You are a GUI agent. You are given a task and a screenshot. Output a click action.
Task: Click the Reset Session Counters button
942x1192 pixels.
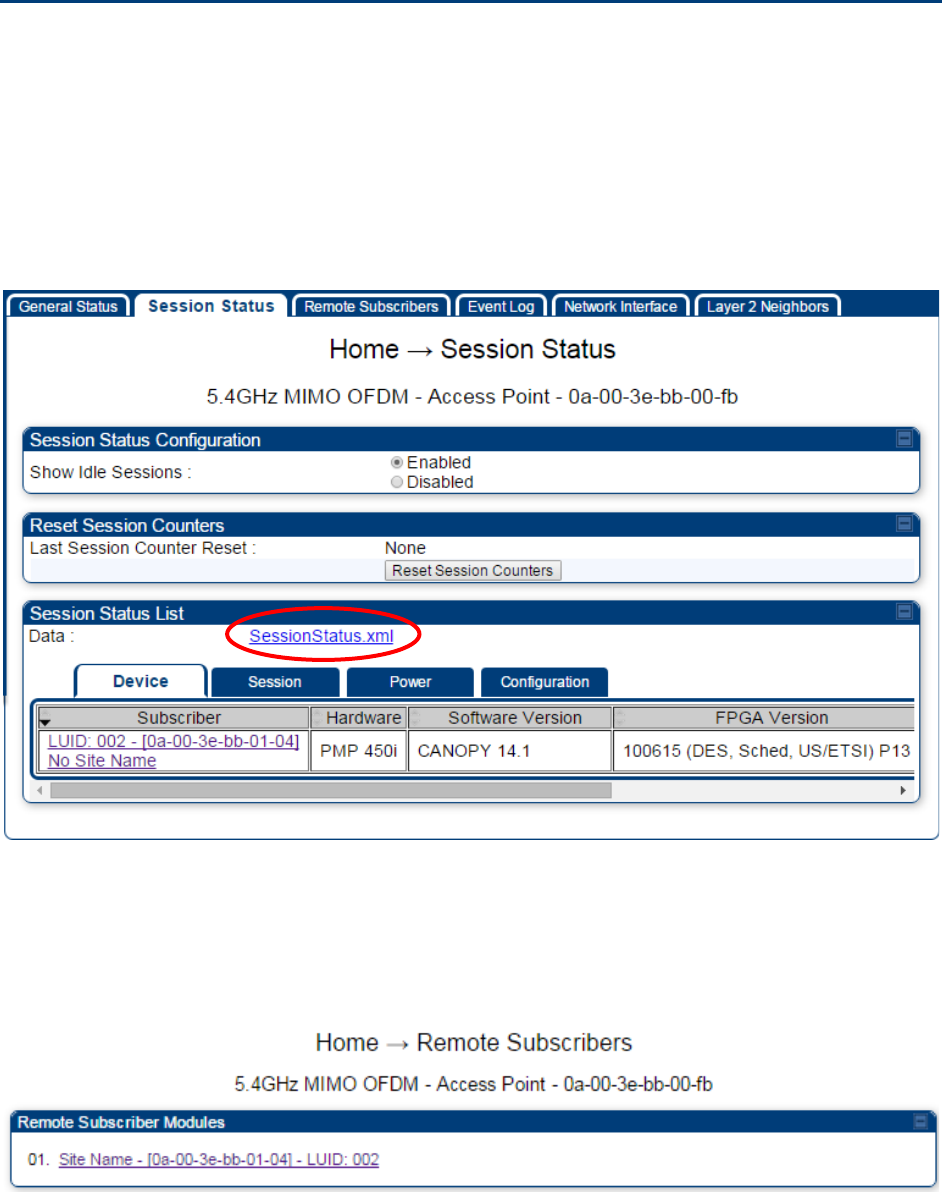[473, 571]
